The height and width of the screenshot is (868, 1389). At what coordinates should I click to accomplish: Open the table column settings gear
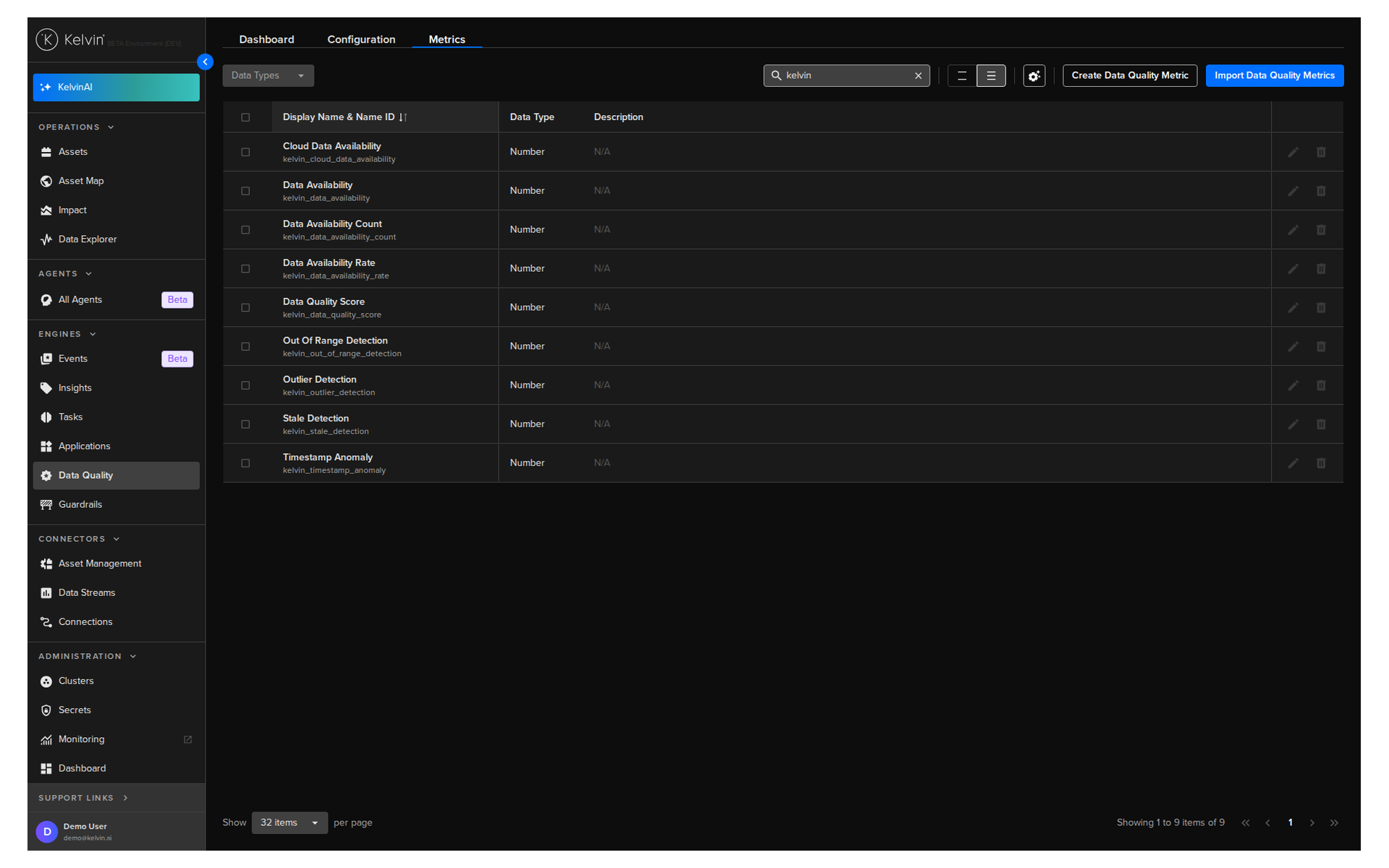coord(1035,76)
